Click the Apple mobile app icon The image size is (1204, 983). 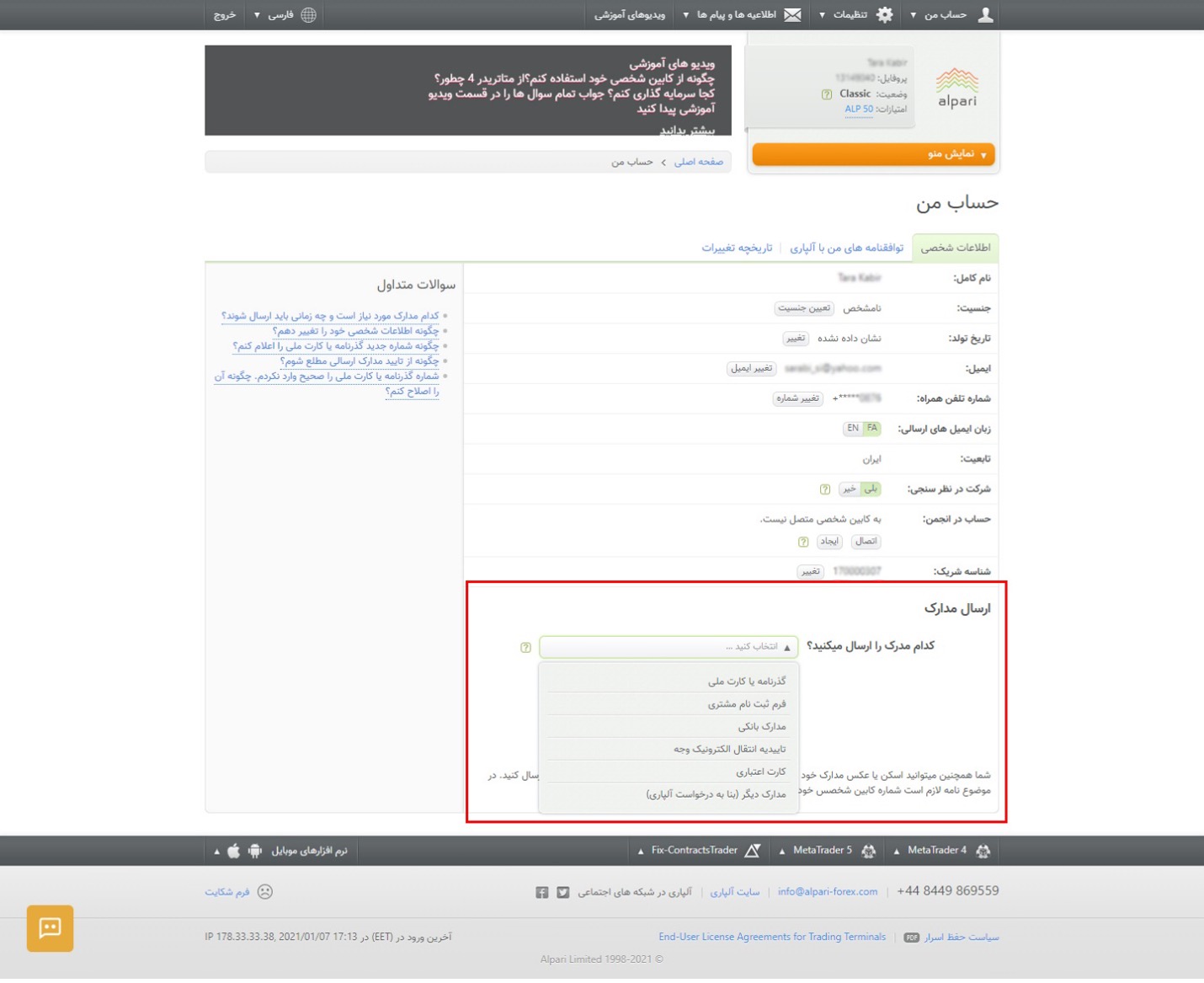pos(233,851)
